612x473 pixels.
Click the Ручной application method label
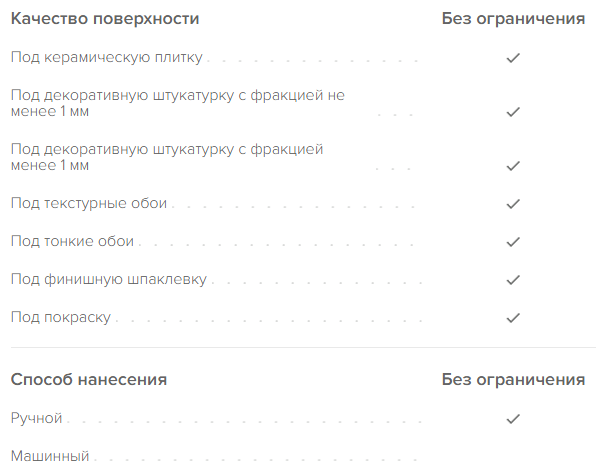tap(37, 418)
